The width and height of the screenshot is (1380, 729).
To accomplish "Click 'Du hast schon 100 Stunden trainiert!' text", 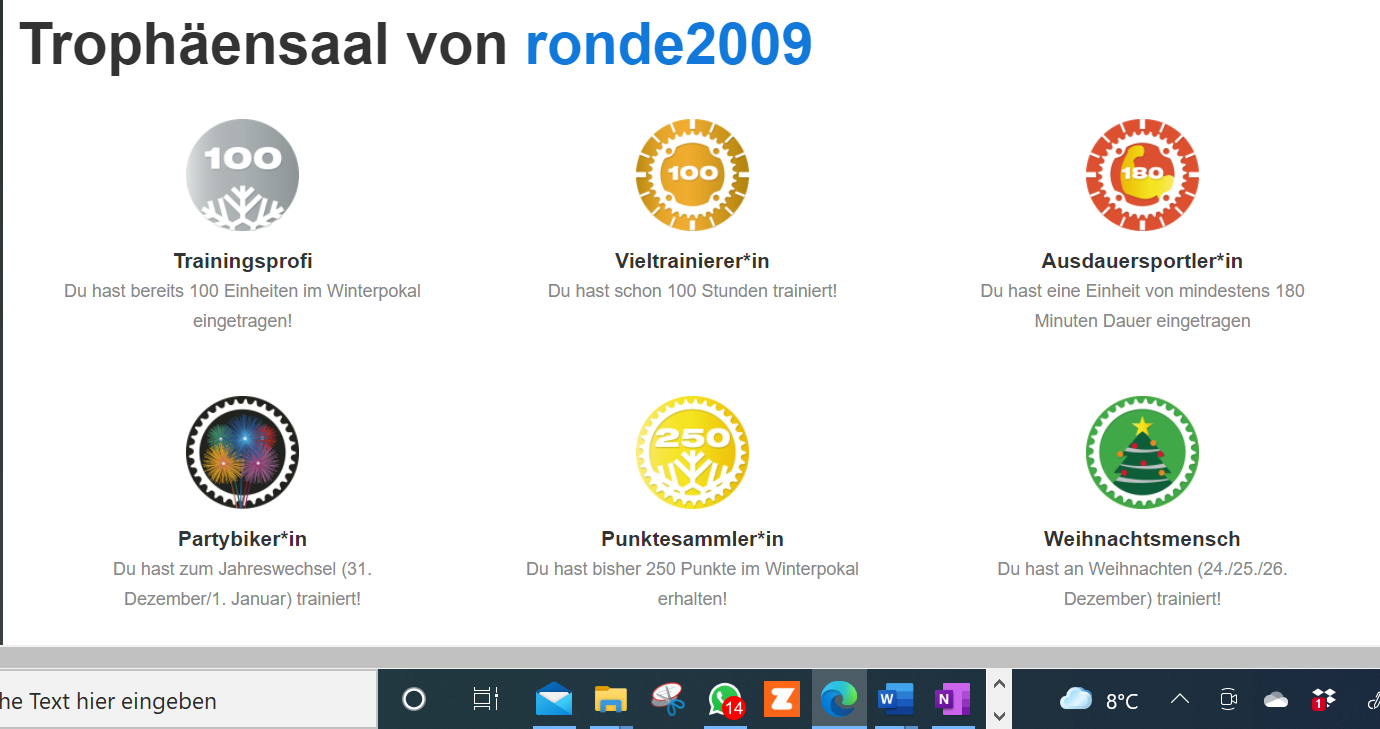I will [692, 291].
